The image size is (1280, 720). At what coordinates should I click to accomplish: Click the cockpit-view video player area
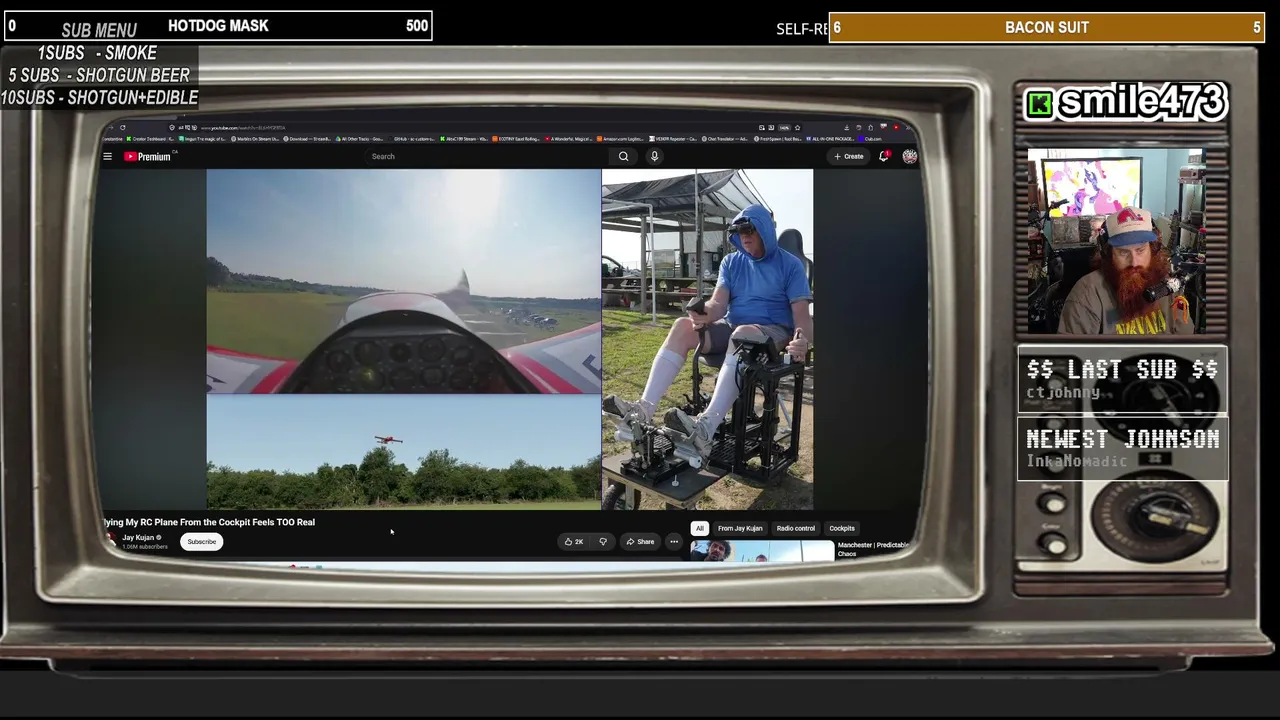(x=404, y=281)
